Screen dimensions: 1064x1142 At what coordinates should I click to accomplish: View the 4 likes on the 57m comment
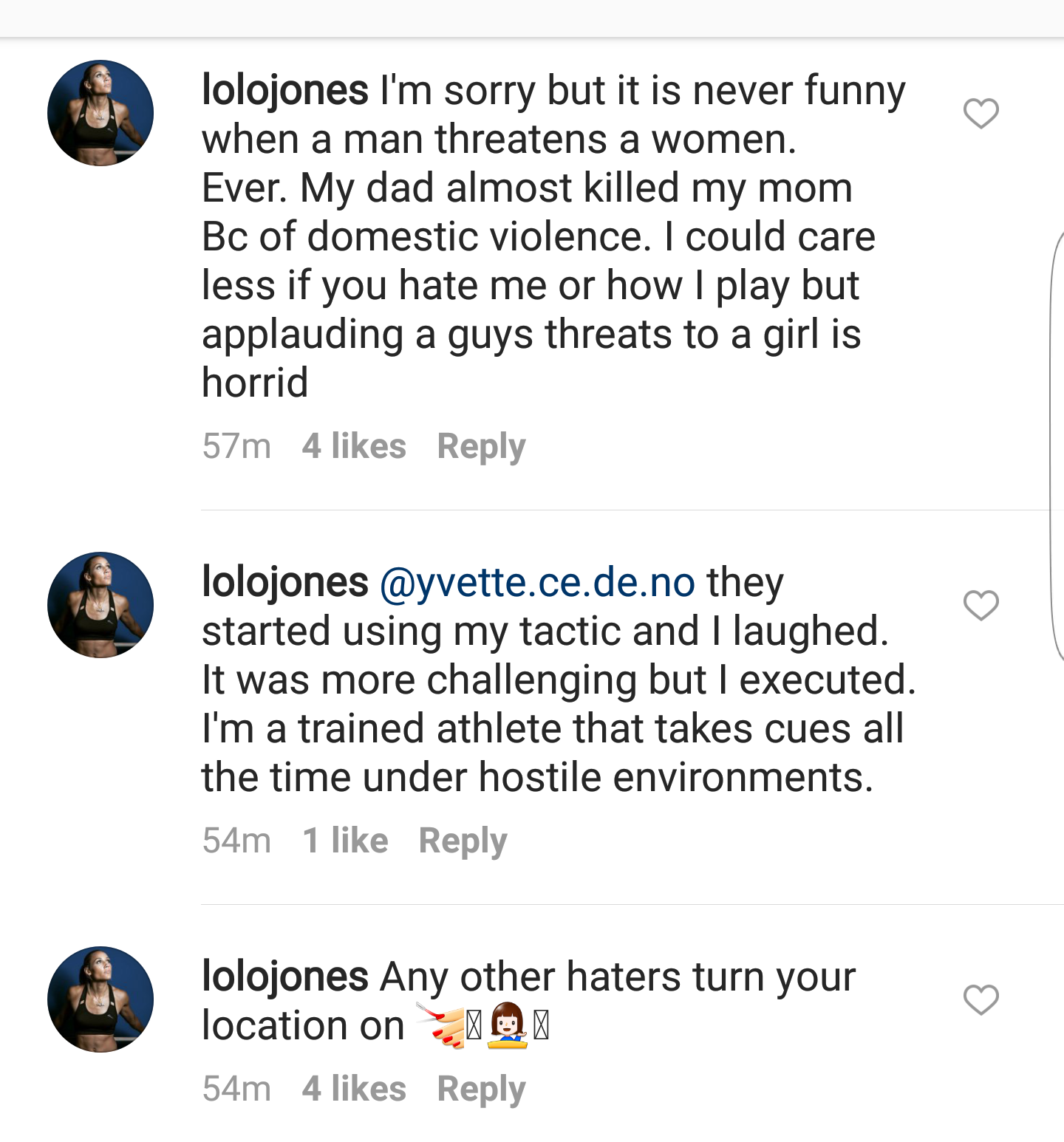click(x=354, y=446)
